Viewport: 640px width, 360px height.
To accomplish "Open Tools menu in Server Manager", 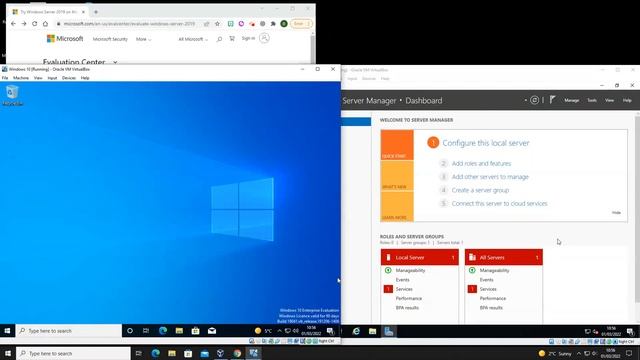I will (592, 100).
